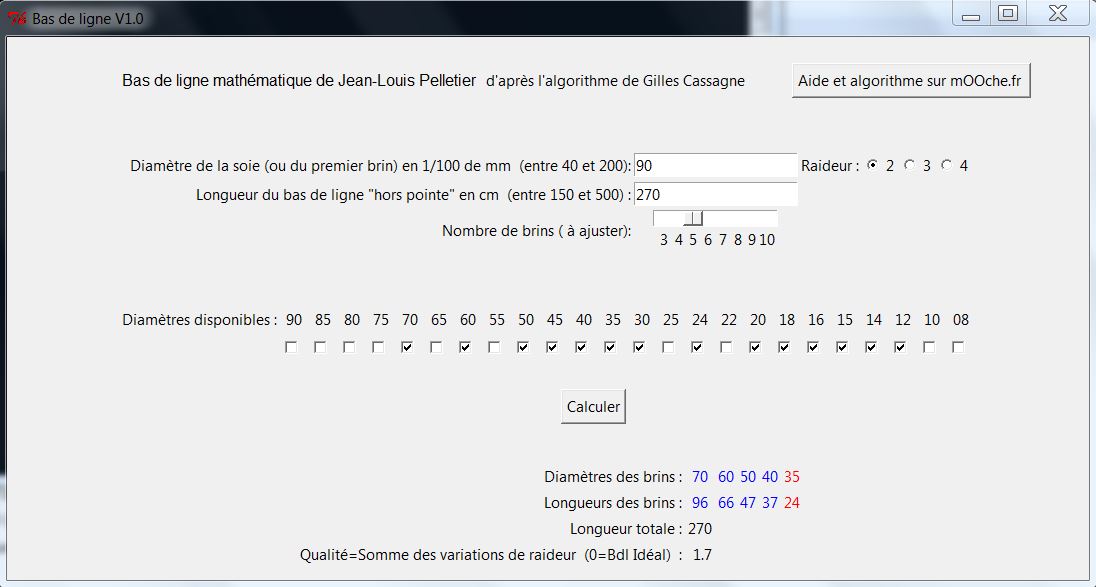Uncheck the diameter 30 checkbox

[x=640, y=347]
